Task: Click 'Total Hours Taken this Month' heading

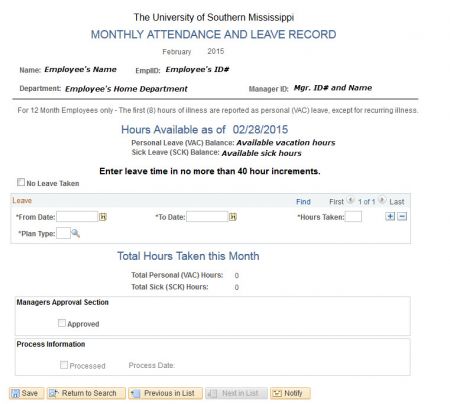Action: click(x=188, y=256)
